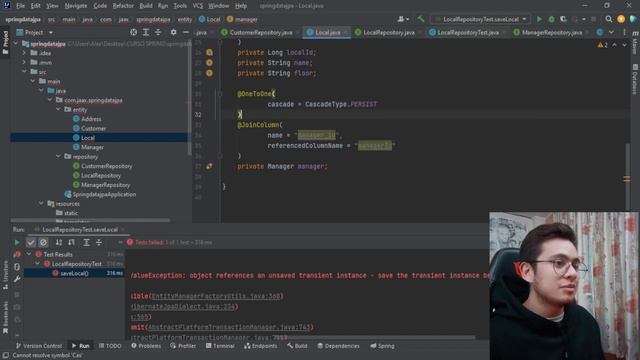Start debugging with the bug icon
This screenshot has width=640, height=360.
pyautogui.click(x=551, y=19)
